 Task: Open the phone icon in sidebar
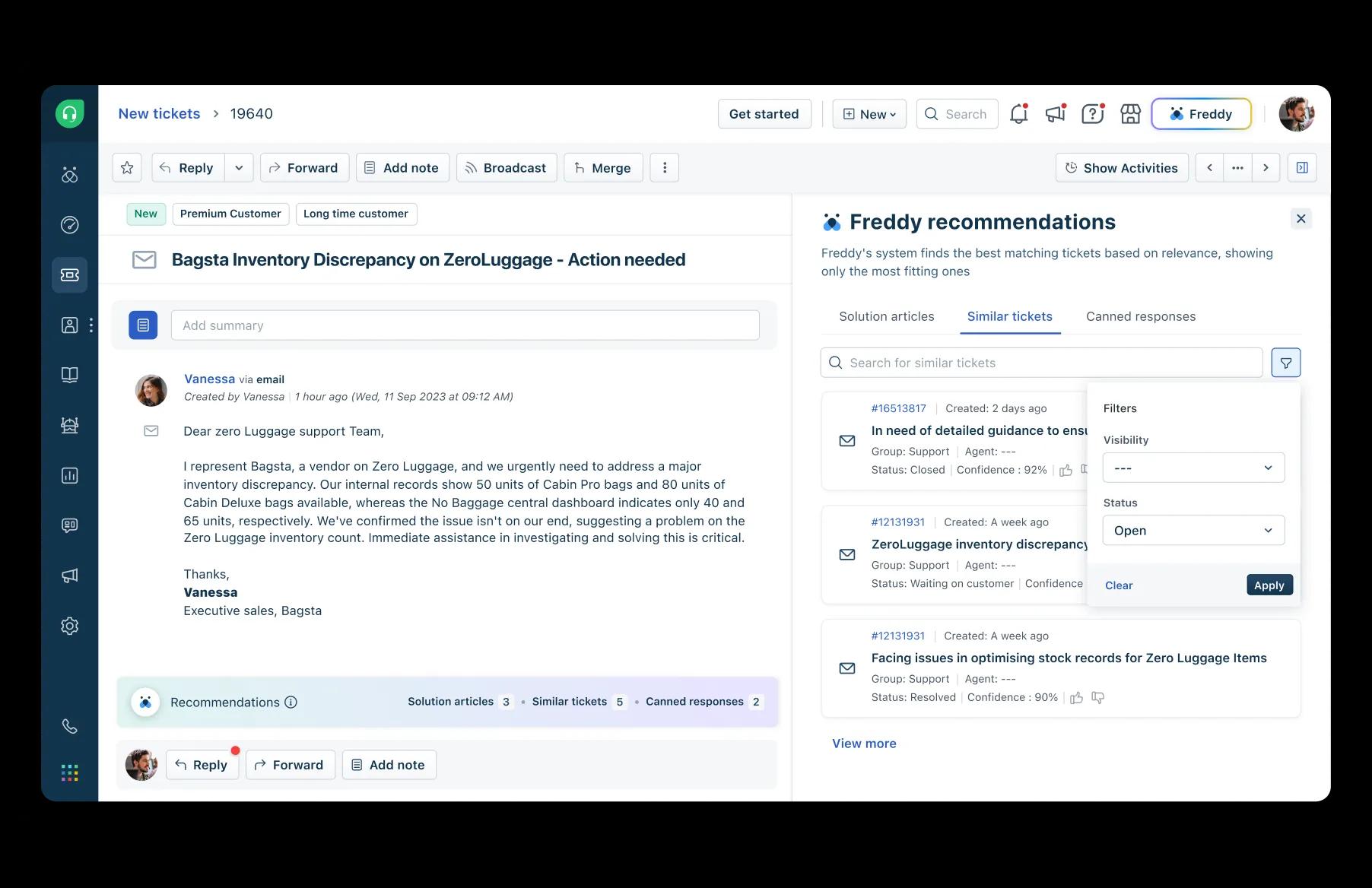(69, 726)
